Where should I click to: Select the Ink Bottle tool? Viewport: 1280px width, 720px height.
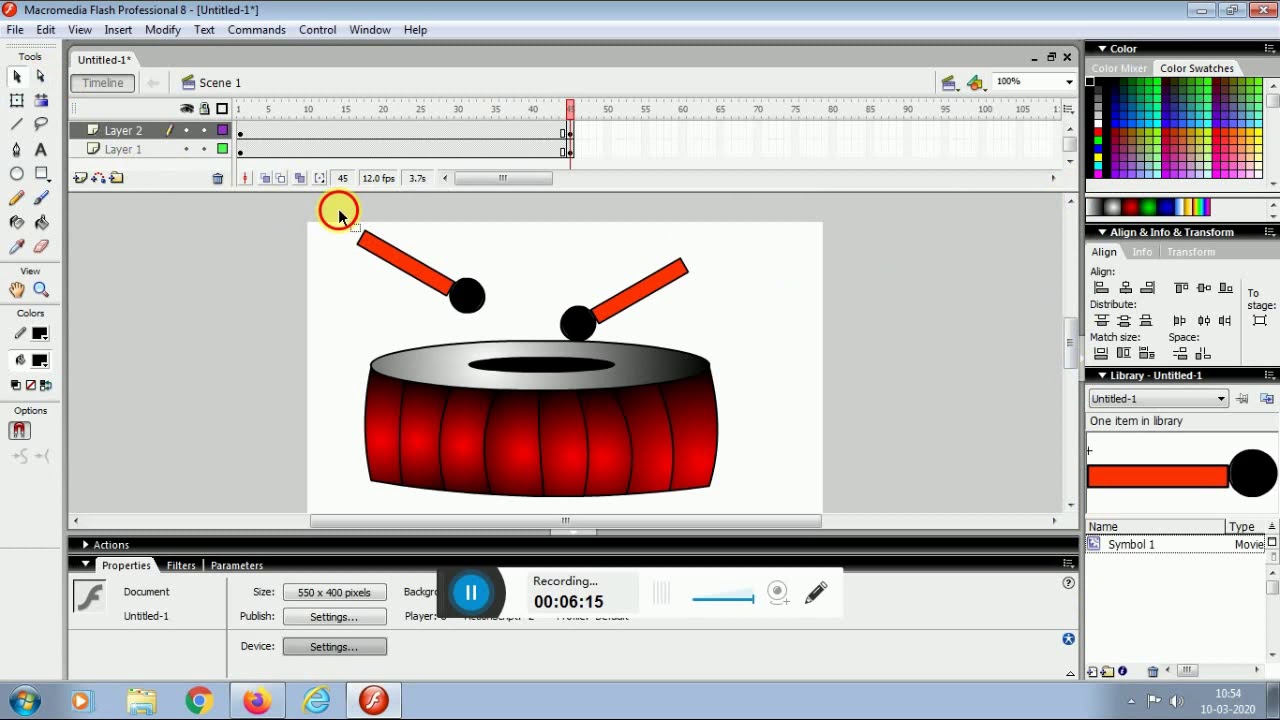point(17,222)
